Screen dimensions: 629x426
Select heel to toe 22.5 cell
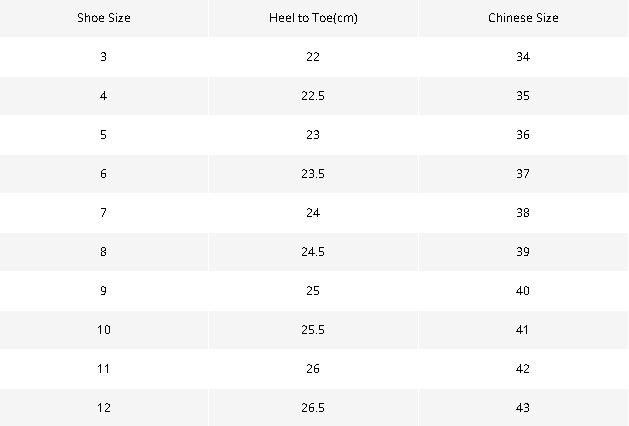pyautogui.click(x=313, y=96)
